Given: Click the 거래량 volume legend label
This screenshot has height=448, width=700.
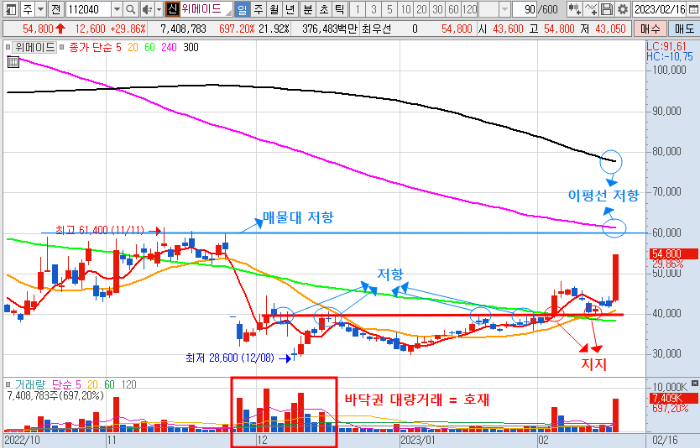Looking at the screenshot, I should [30, 385].
